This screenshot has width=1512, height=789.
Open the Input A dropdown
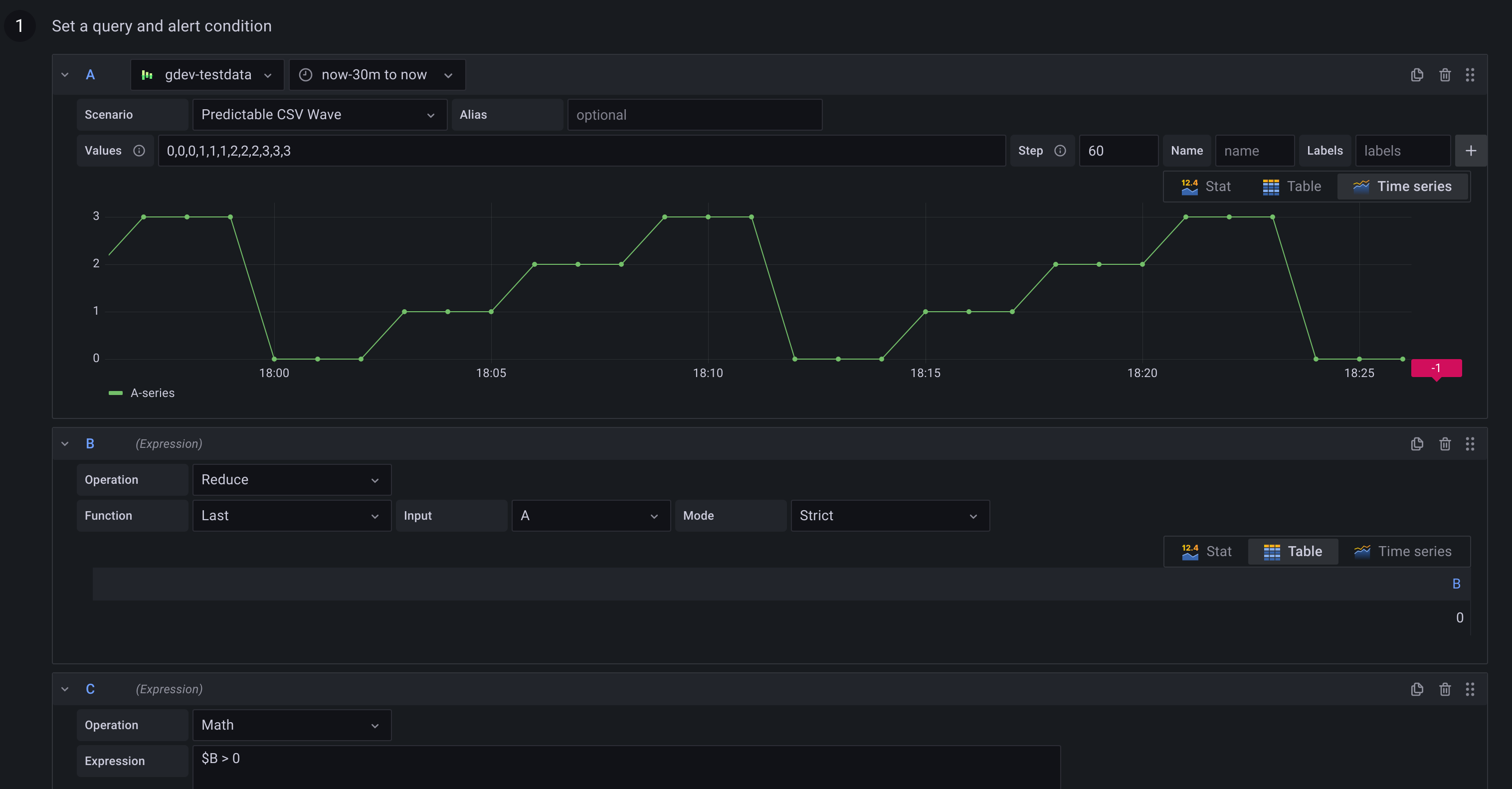pos(591,515)
